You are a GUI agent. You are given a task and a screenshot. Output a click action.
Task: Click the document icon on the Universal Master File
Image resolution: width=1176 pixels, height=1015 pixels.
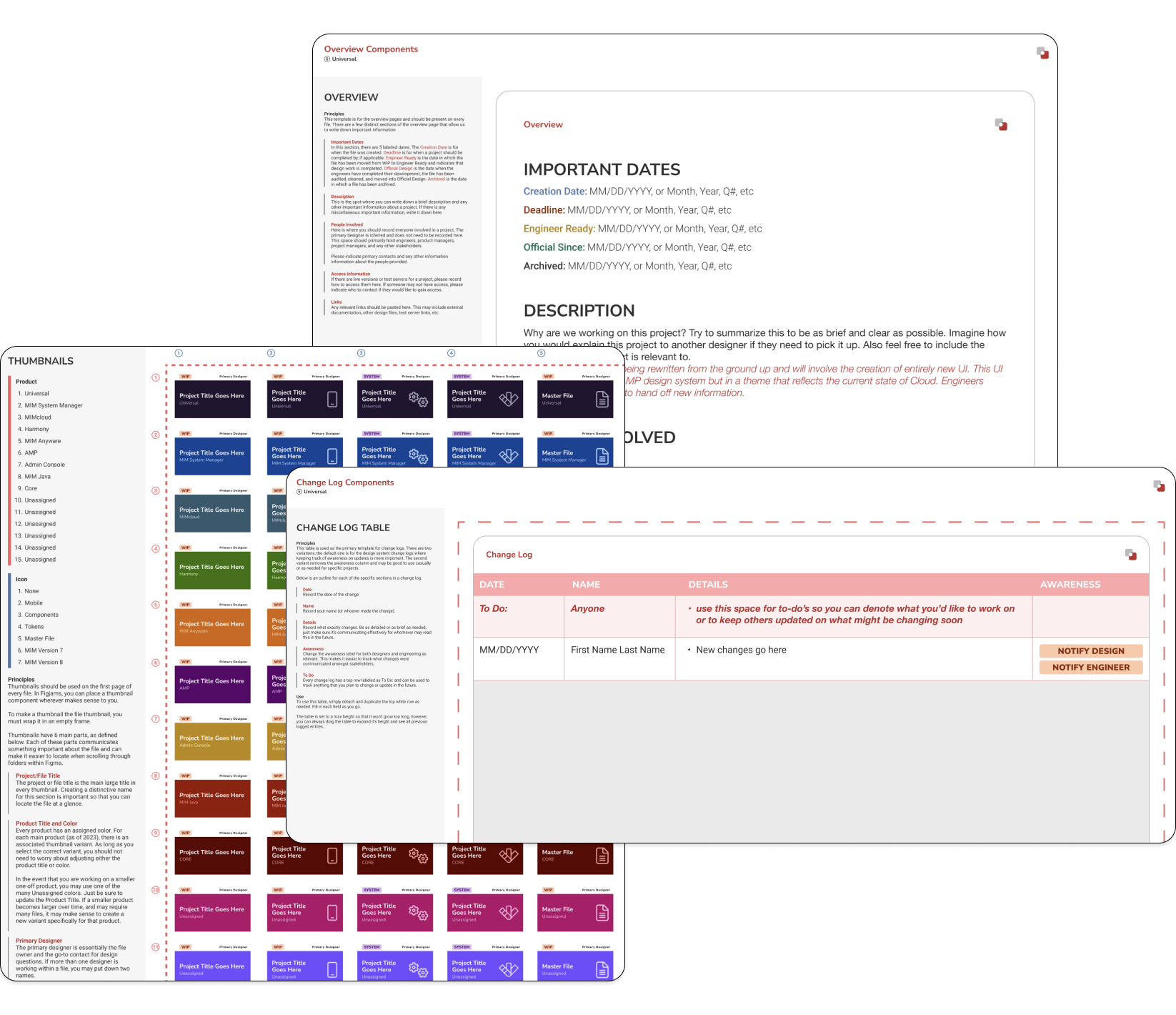pyautogui.click(x=602, y=400)
